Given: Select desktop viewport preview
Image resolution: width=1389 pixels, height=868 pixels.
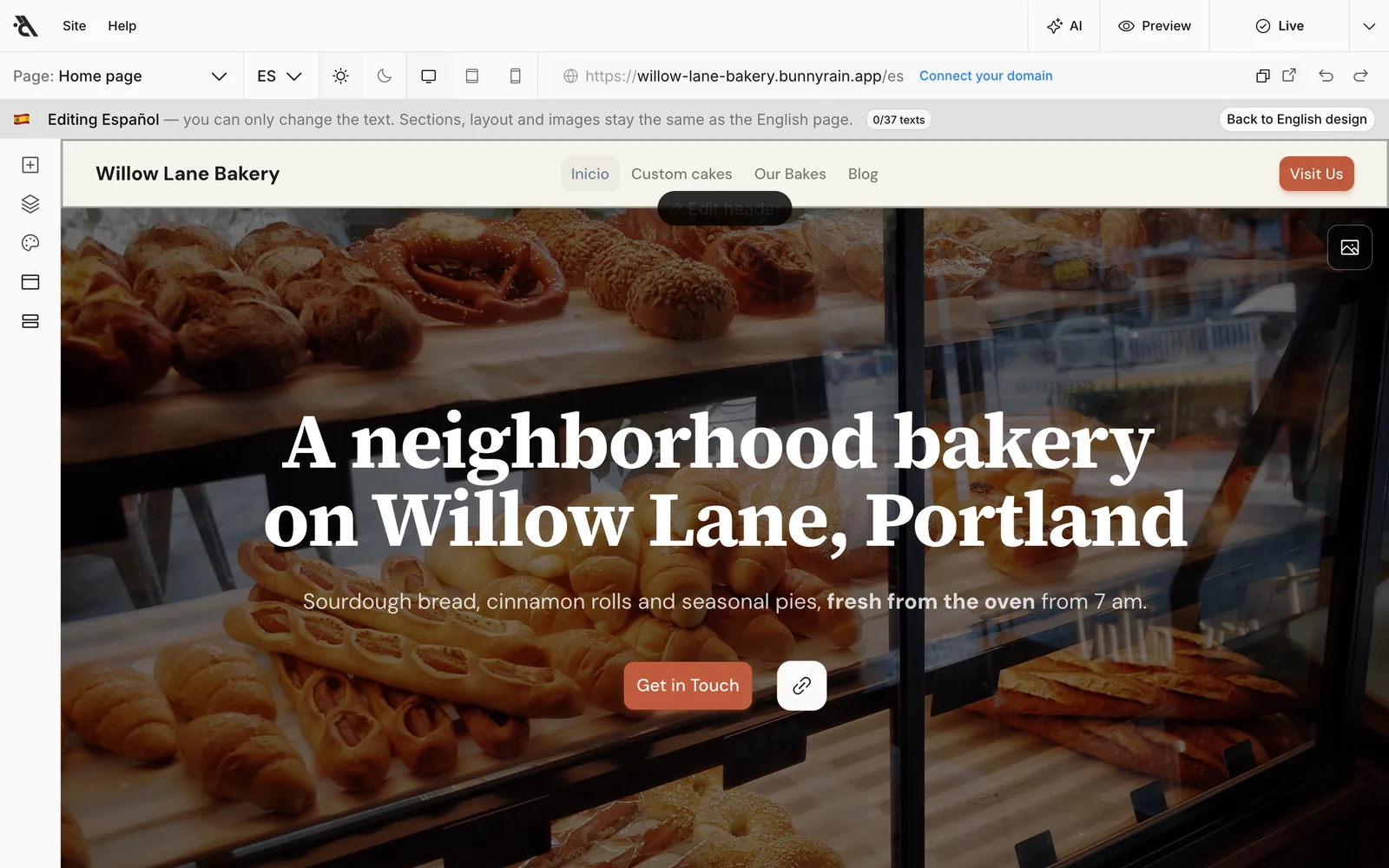Looking at the screenshot, I should click(429, 76).
